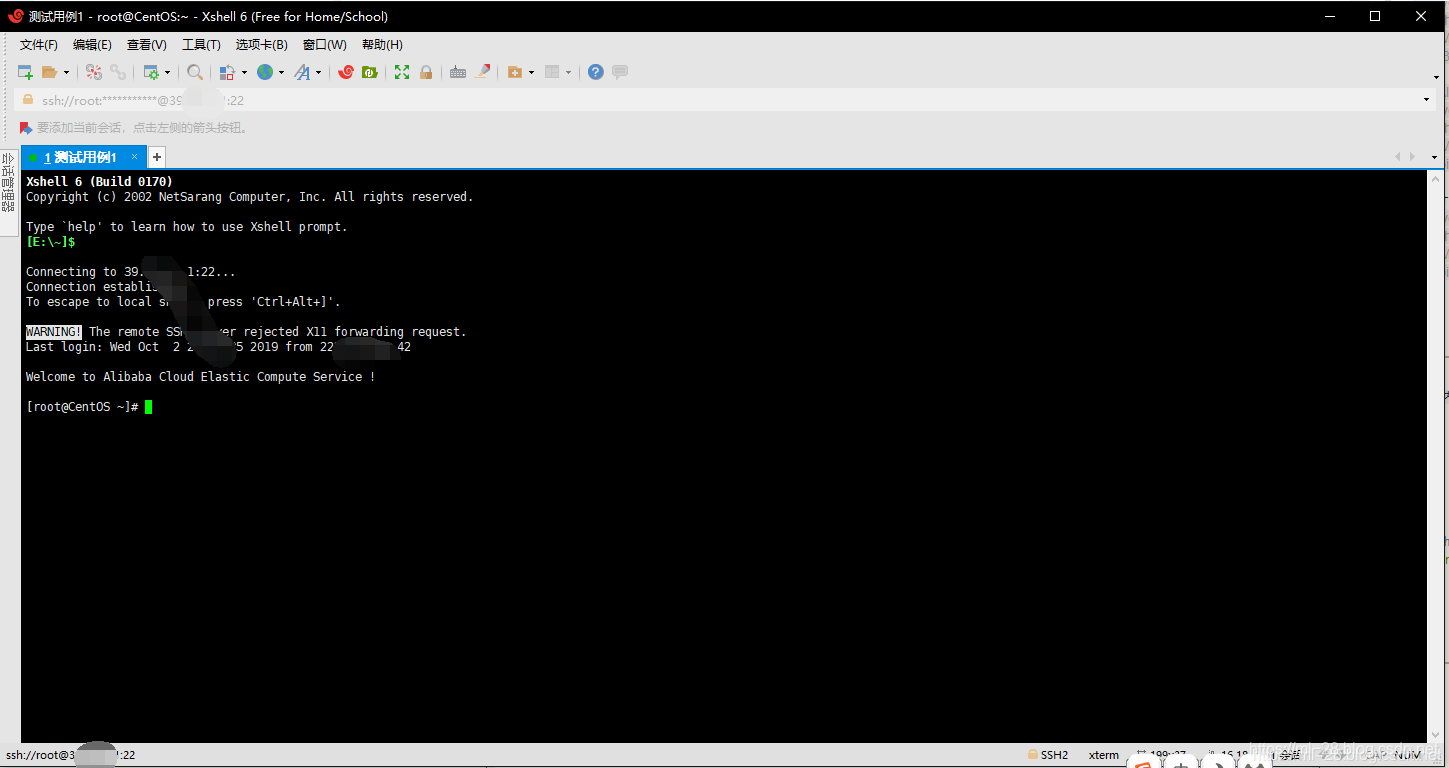
Task: Open the 窗口(W) menu
Action: click(325, 45)
